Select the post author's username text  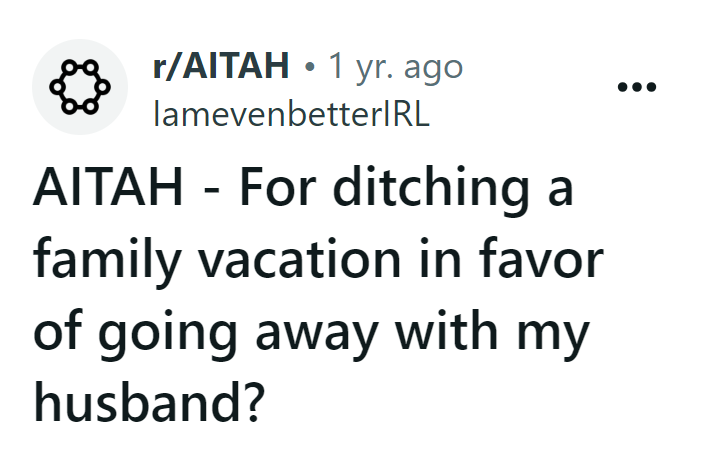[290, 113]
